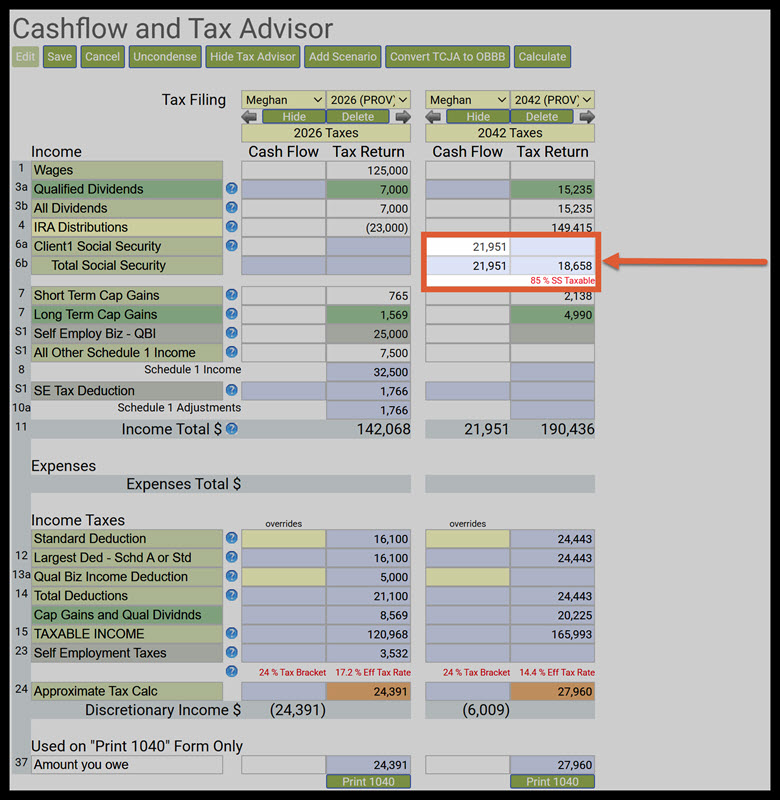780x800 pixels.
Task: Open 2042 (PROV) year dropdown
Action: [552, 99]
